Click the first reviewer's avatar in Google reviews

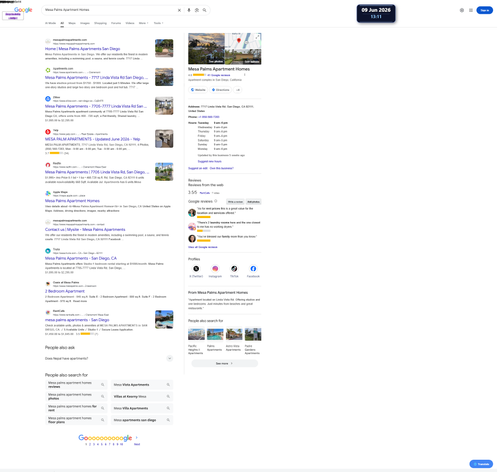193,214
